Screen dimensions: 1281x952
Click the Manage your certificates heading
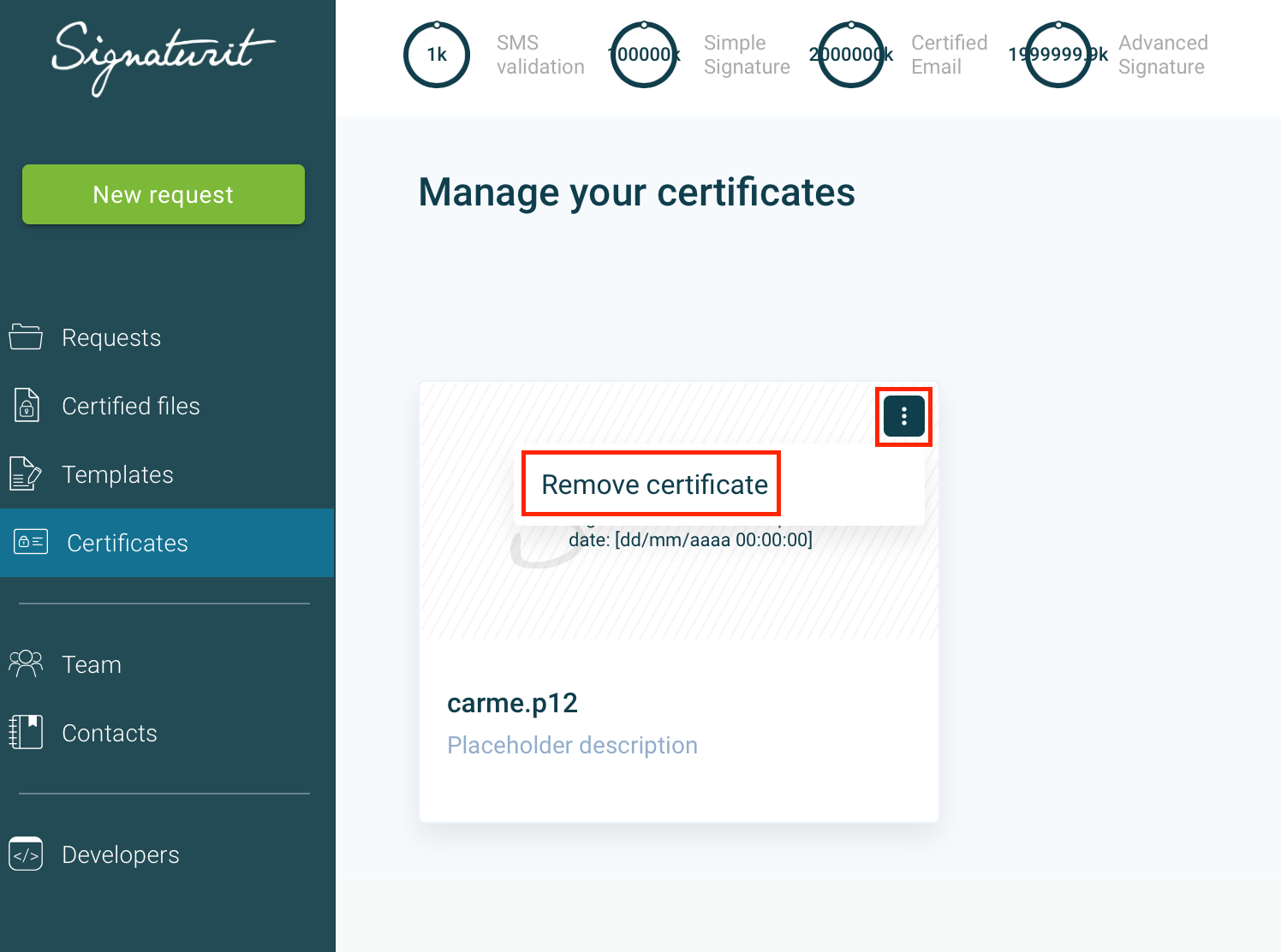[636, 193]
